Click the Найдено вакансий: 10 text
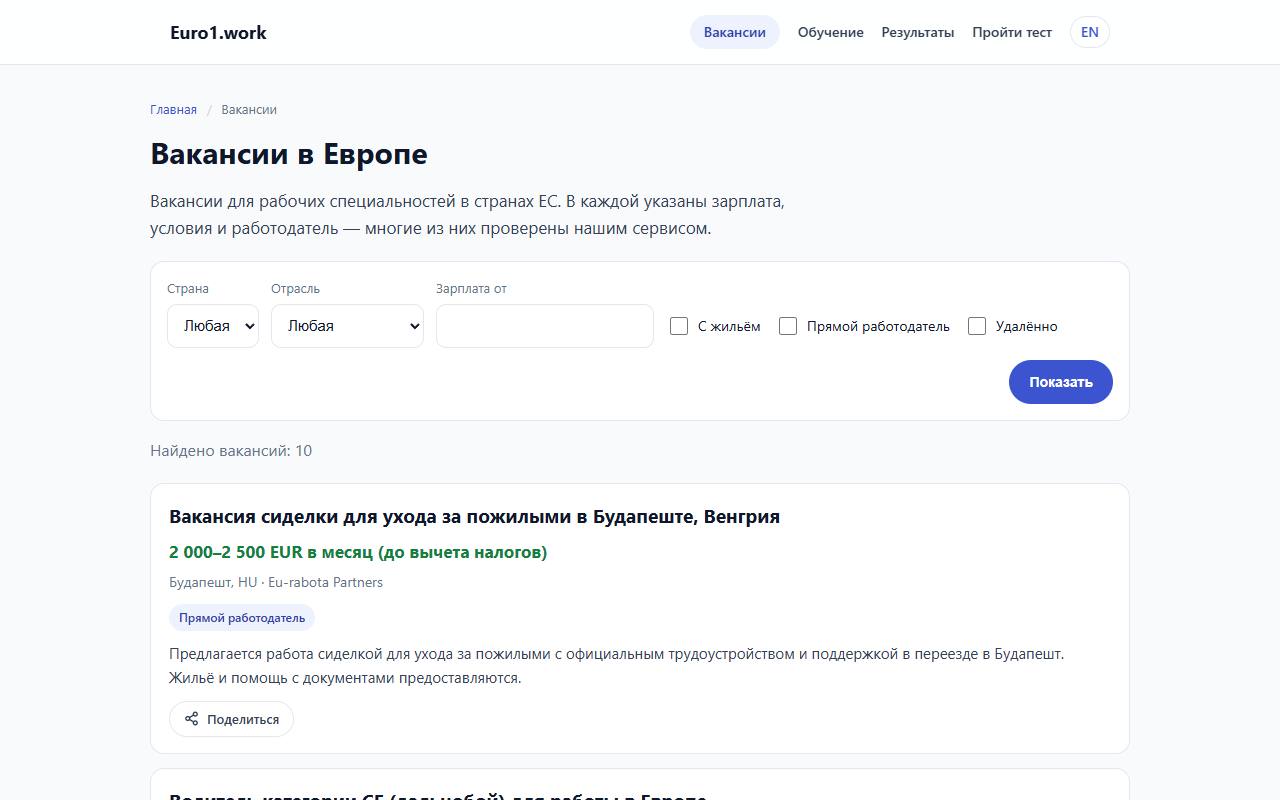Viewport: 1280px width, 800px height. (x=231, y=451)
